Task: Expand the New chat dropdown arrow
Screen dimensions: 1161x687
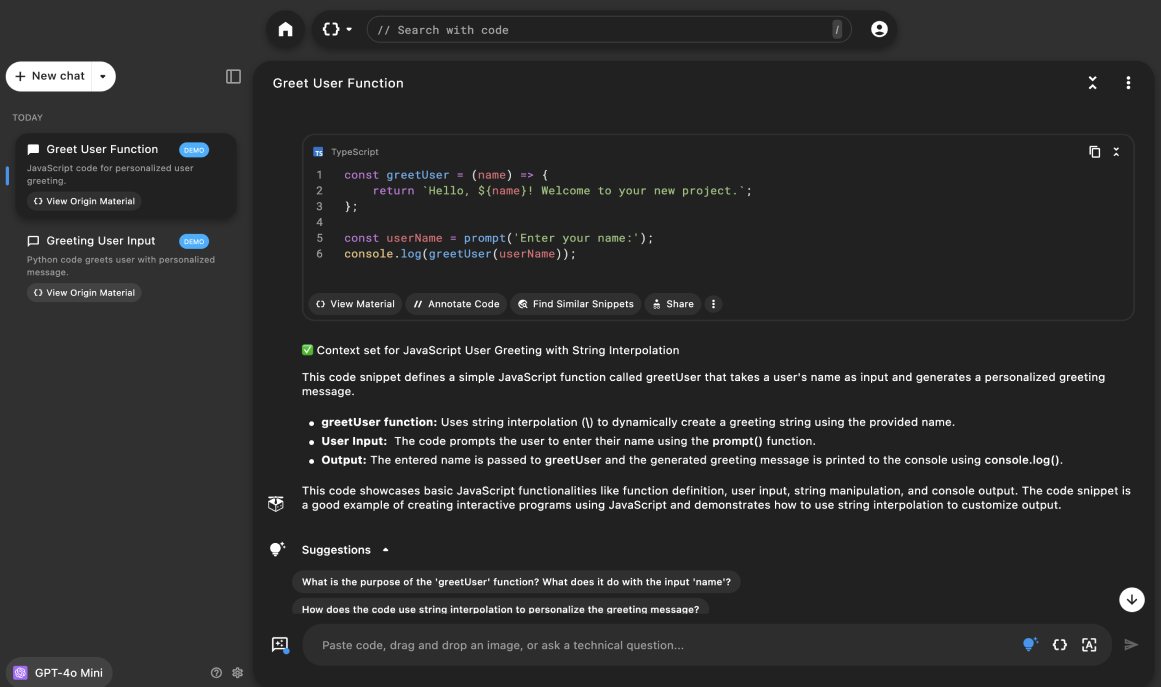Action: pyautogui.click(x=103, y=76)
